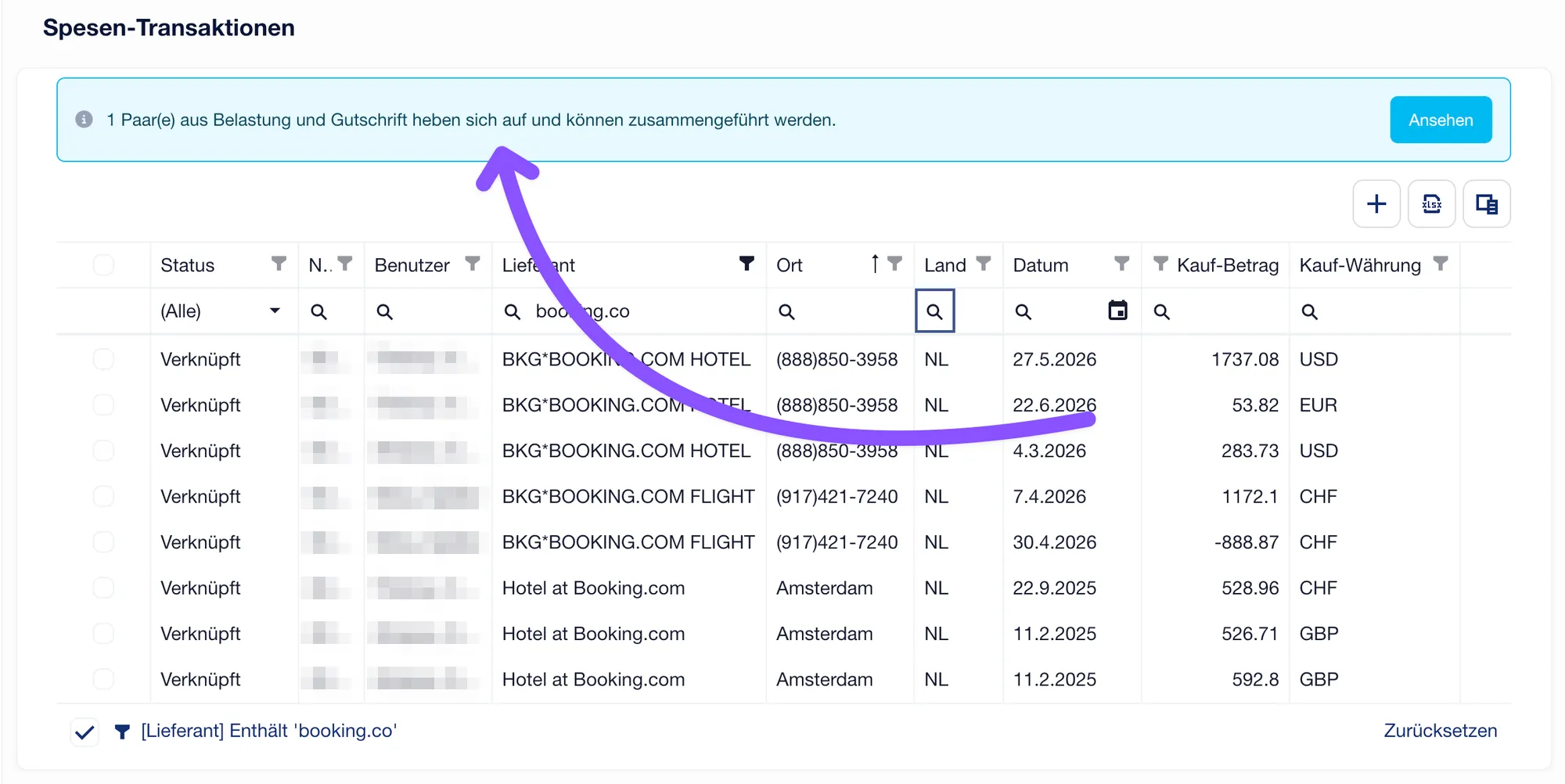Open the Datum column filter icon

tap(1121, 264)
